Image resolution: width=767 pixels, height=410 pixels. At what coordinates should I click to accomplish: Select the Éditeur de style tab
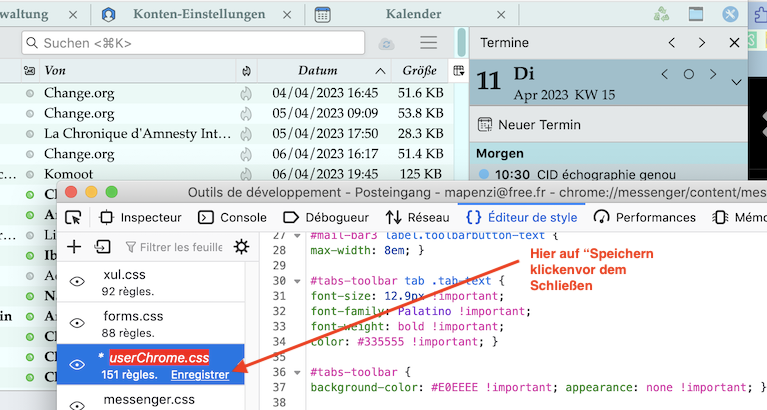coord(521,217)
